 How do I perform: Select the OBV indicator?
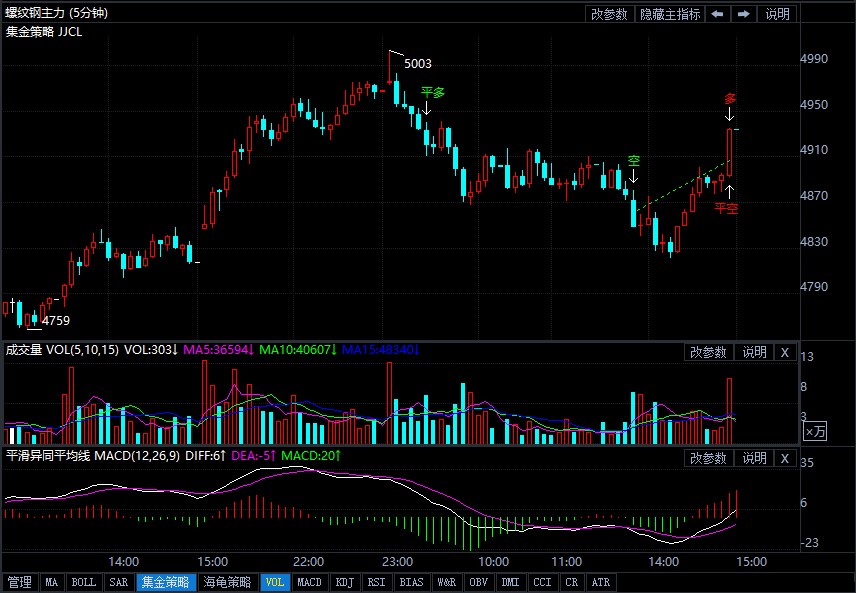click(x=481, y=581)
